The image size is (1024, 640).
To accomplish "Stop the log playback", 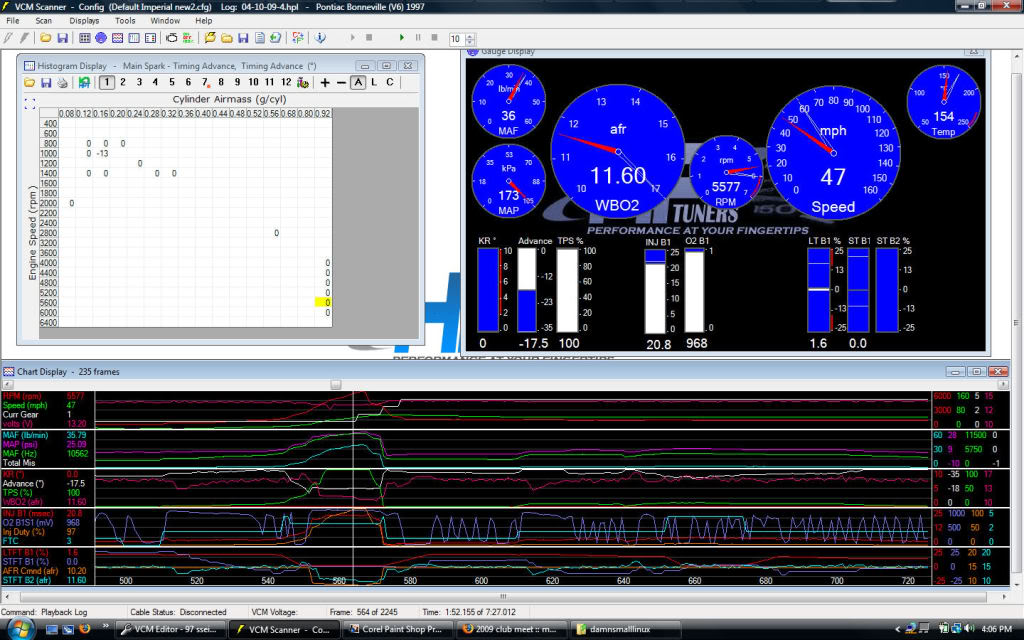I will pos(434,38).
